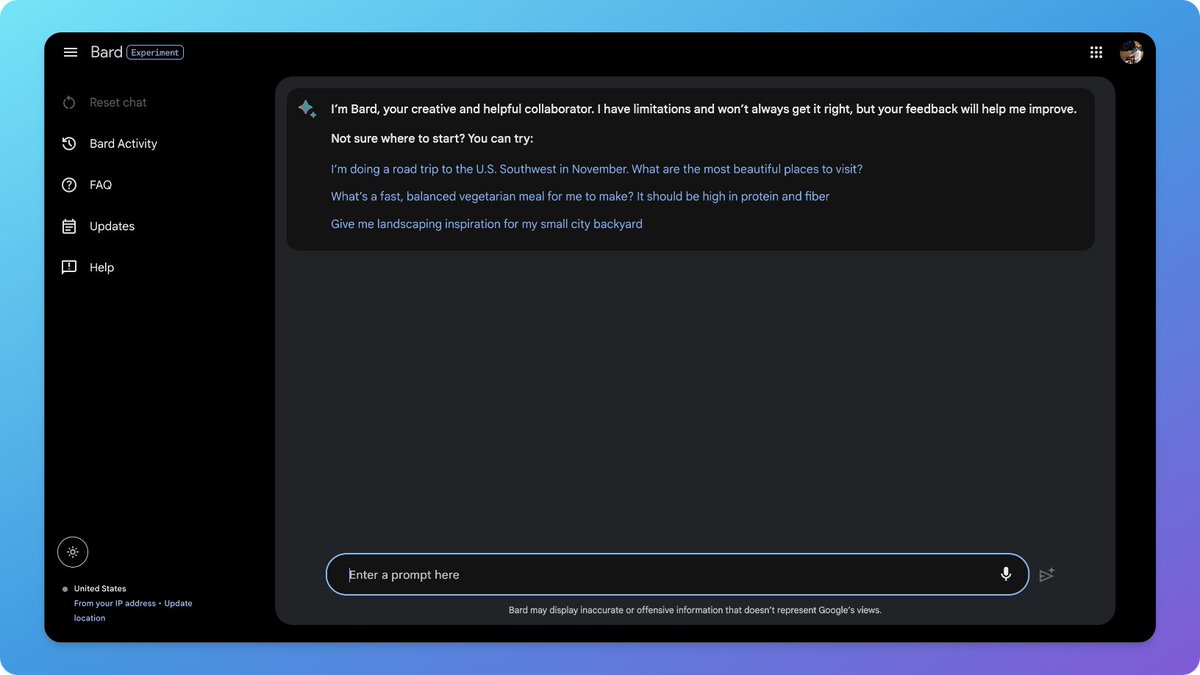Try the U.S. Southwest road trip prompt
This screenshot has height=675, width=1200.
coord(597,169)
